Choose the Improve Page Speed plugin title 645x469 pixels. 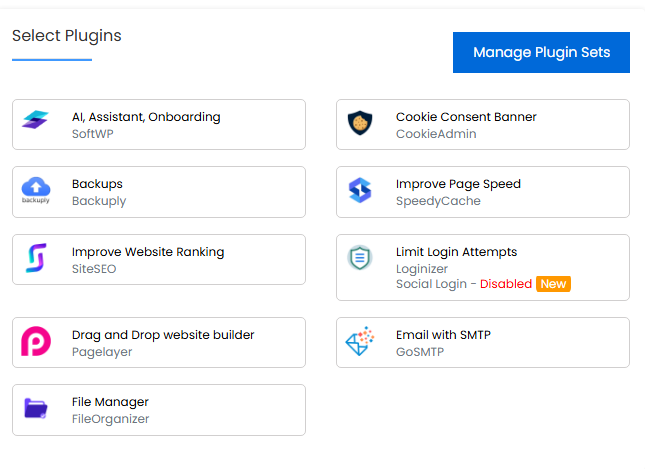pyautogui.click(x=458, y=184)
